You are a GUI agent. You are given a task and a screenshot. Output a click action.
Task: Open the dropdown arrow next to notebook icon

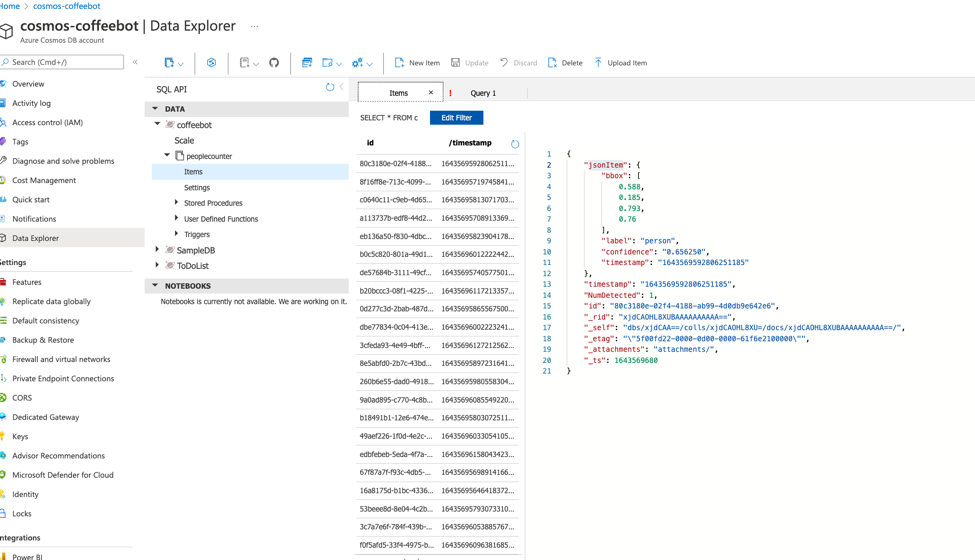(x=256, y=64)
